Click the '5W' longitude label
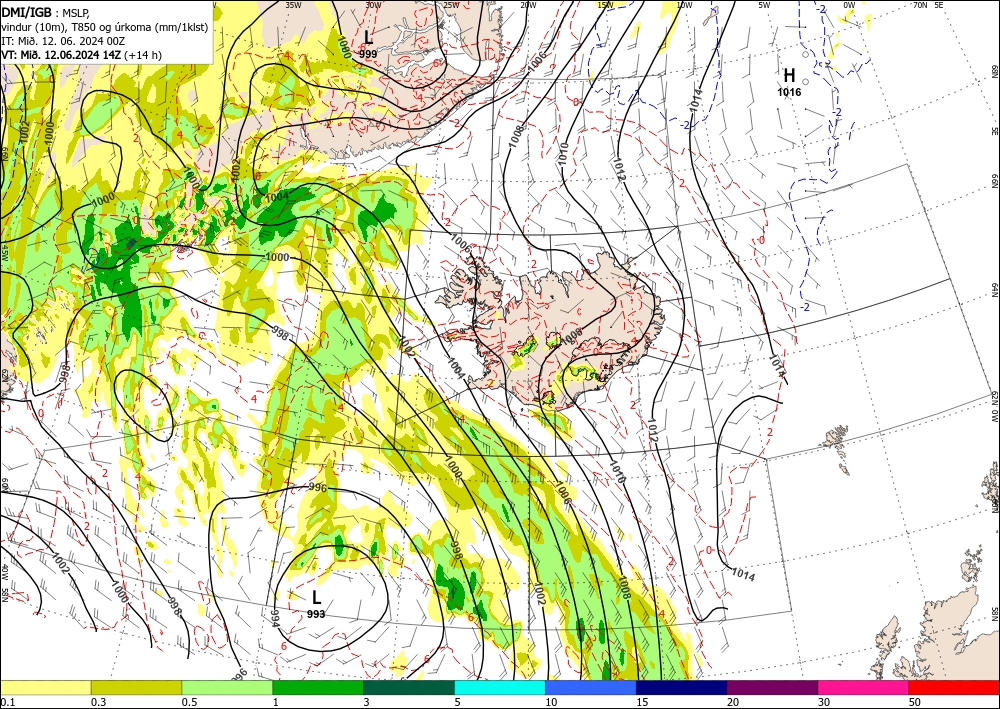 tap(764, 5)
